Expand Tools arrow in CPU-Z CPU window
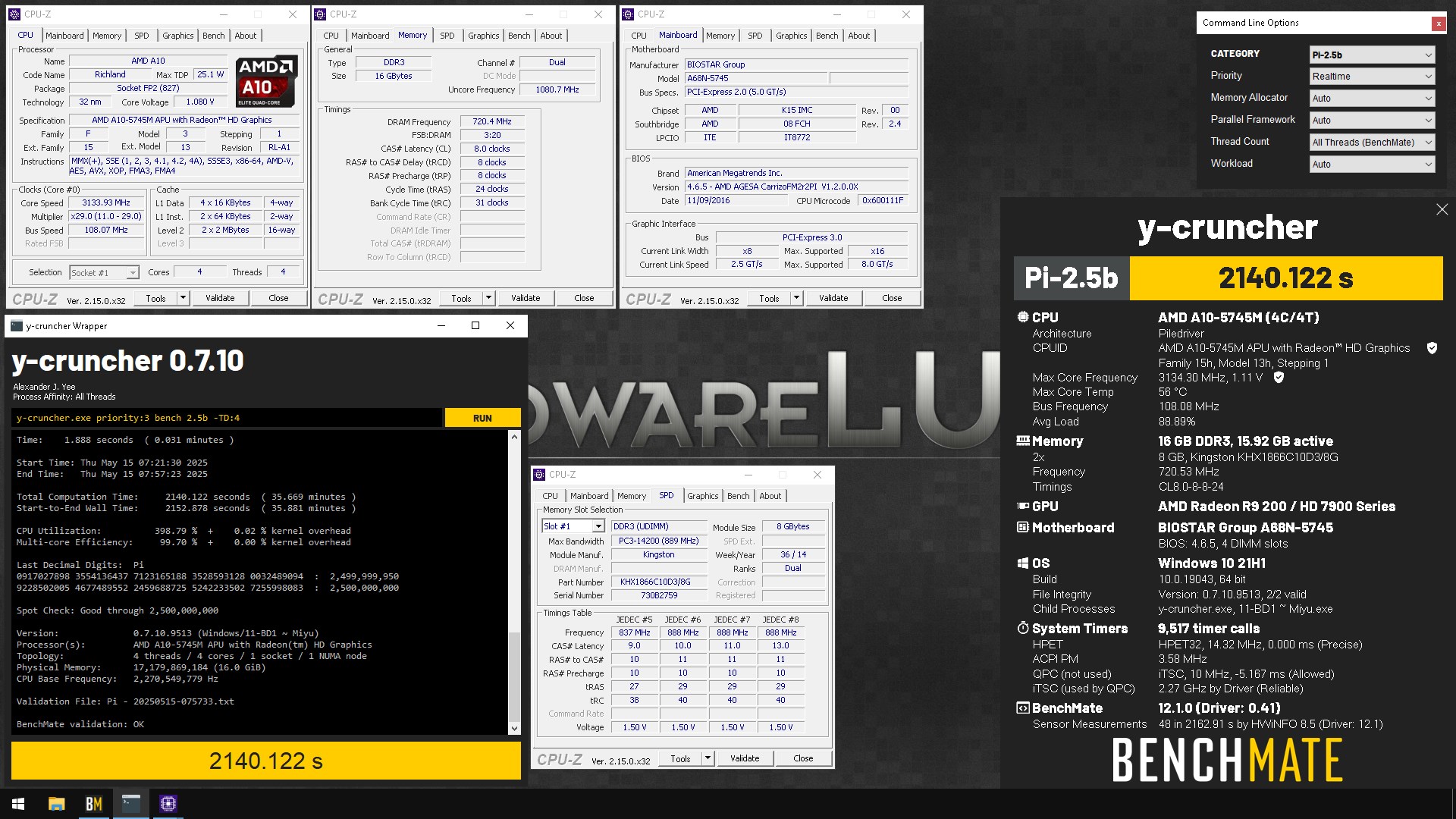 tap(183, 298)
